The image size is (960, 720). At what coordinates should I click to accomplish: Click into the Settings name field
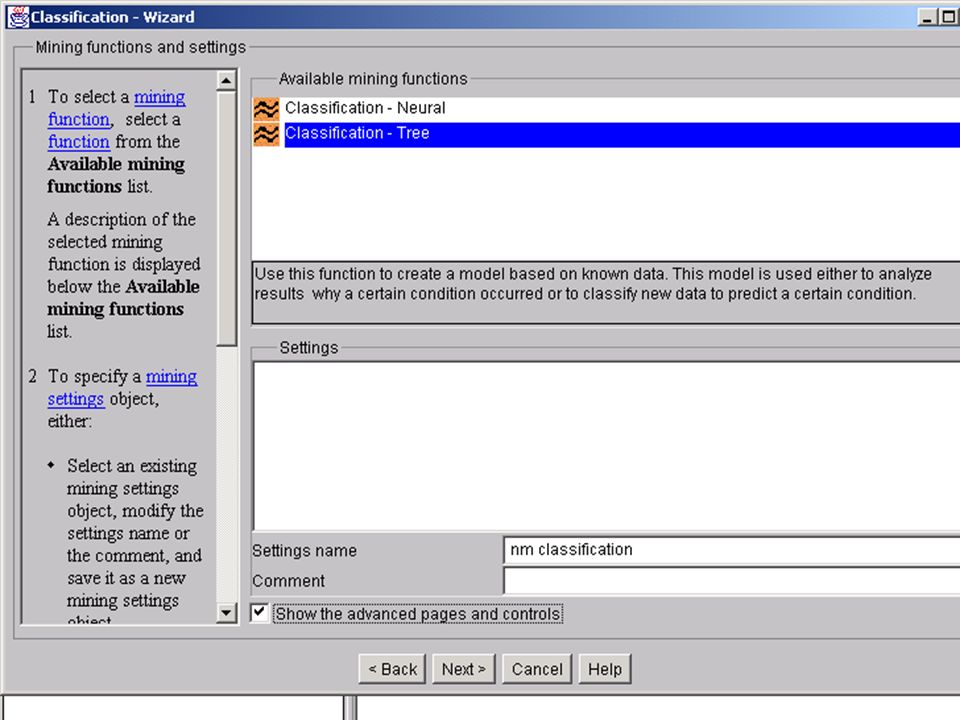coord(732,550)
